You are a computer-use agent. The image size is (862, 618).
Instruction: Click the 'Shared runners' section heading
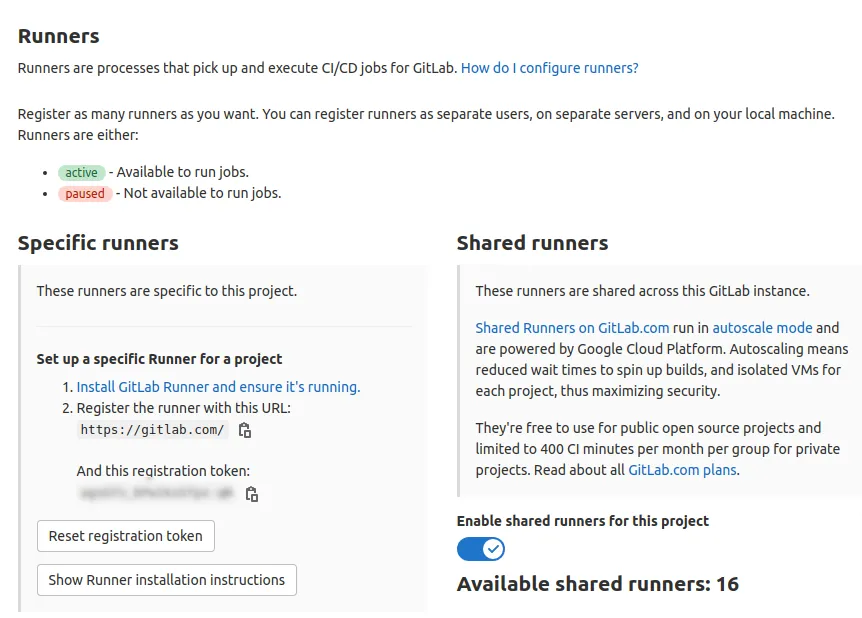[x=532, y=243]
